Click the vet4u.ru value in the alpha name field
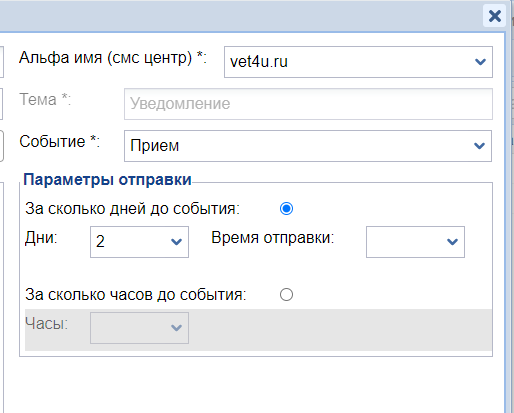514x413 pixels. 259,62
